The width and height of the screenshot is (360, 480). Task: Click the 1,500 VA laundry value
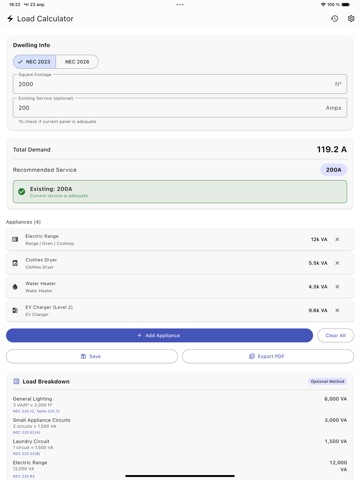pos(336,441)
